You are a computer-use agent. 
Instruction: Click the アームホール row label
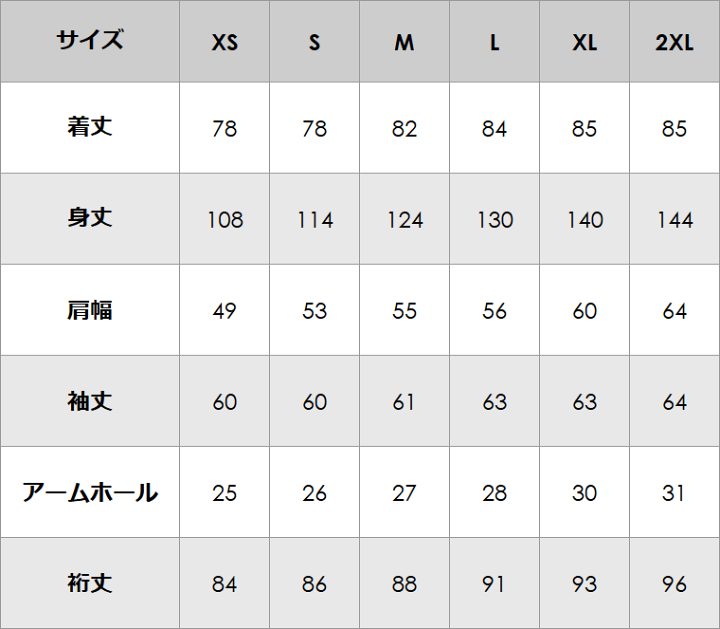(90, 492)
